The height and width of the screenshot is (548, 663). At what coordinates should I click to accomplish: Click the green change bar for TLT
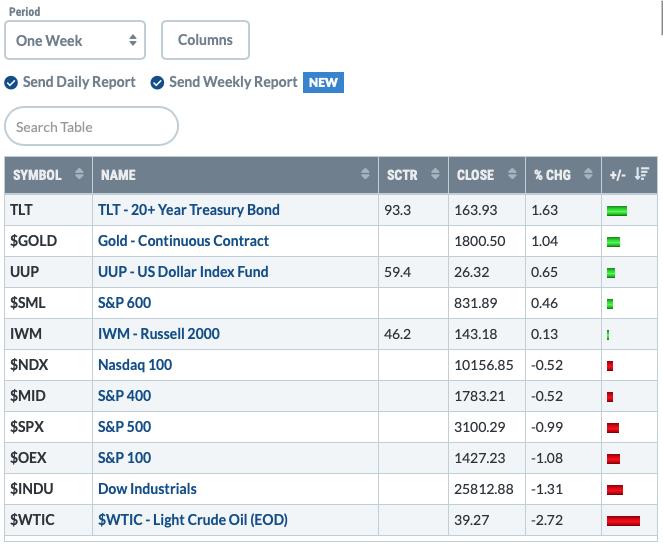pos(617,211)
